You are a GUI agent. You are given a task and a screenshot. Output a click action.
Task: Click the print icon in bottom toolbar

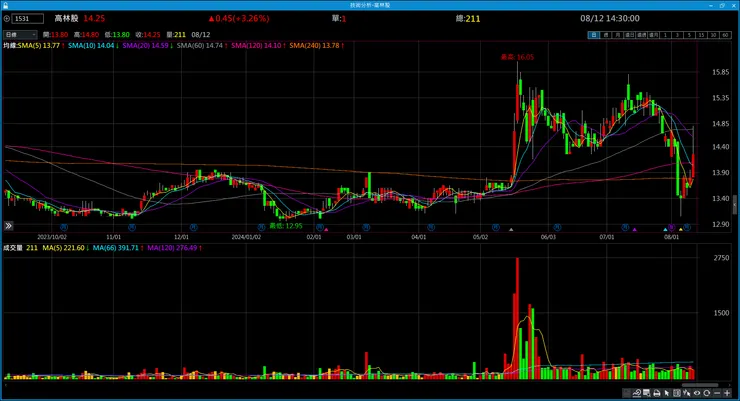click(x=656, y=393)
